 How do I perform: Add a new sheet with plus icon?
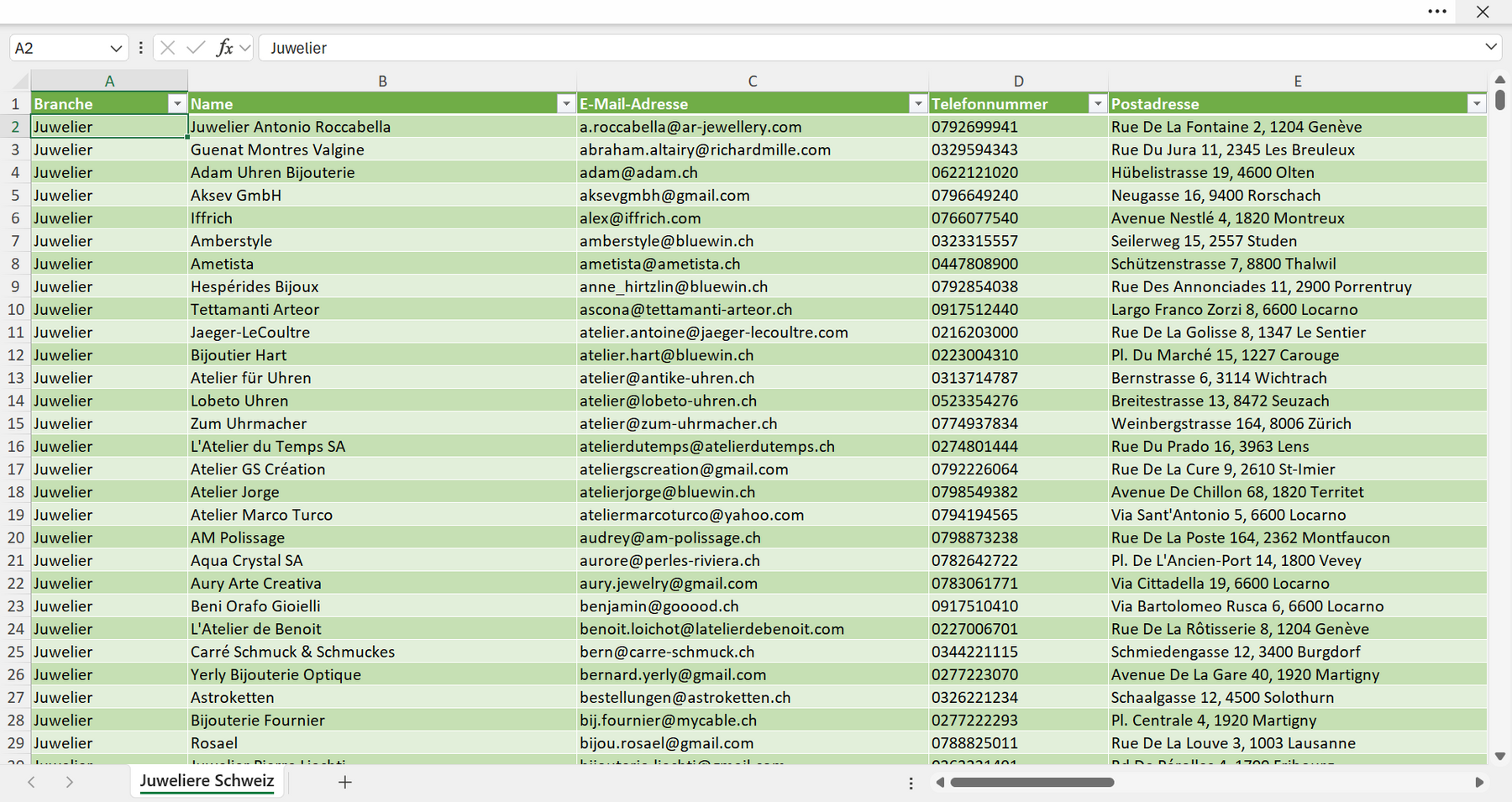click(x=344, y=782)
